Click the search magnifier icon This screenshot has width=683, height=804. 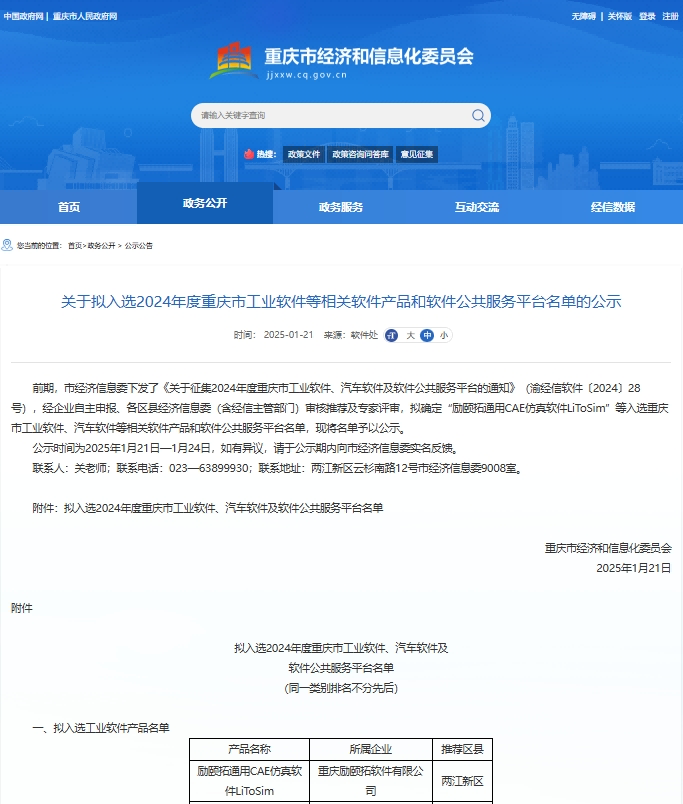coord(478,115)
